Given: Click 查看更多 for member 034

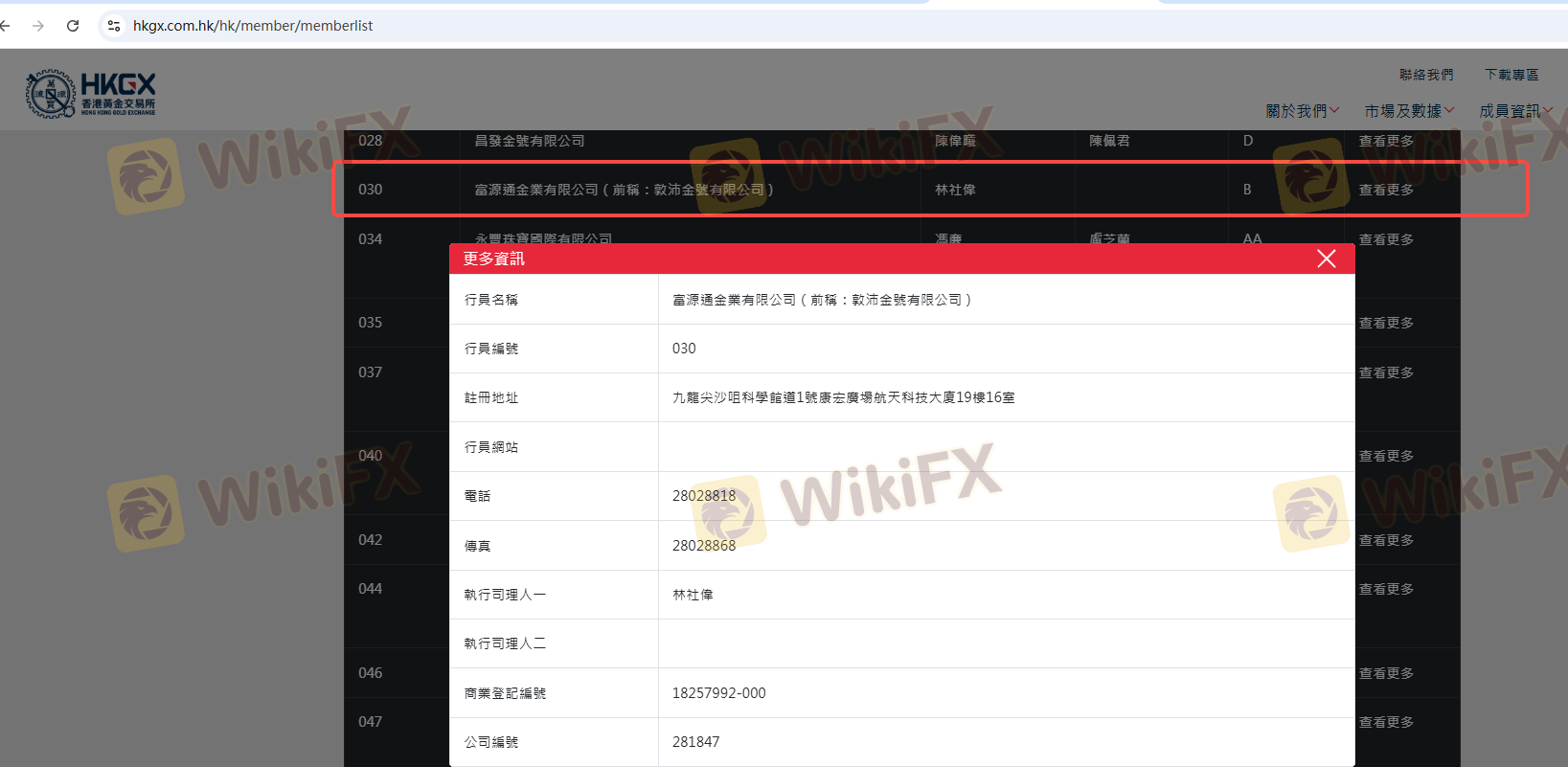Looking at the screenshot, I should click(1386, 239).
